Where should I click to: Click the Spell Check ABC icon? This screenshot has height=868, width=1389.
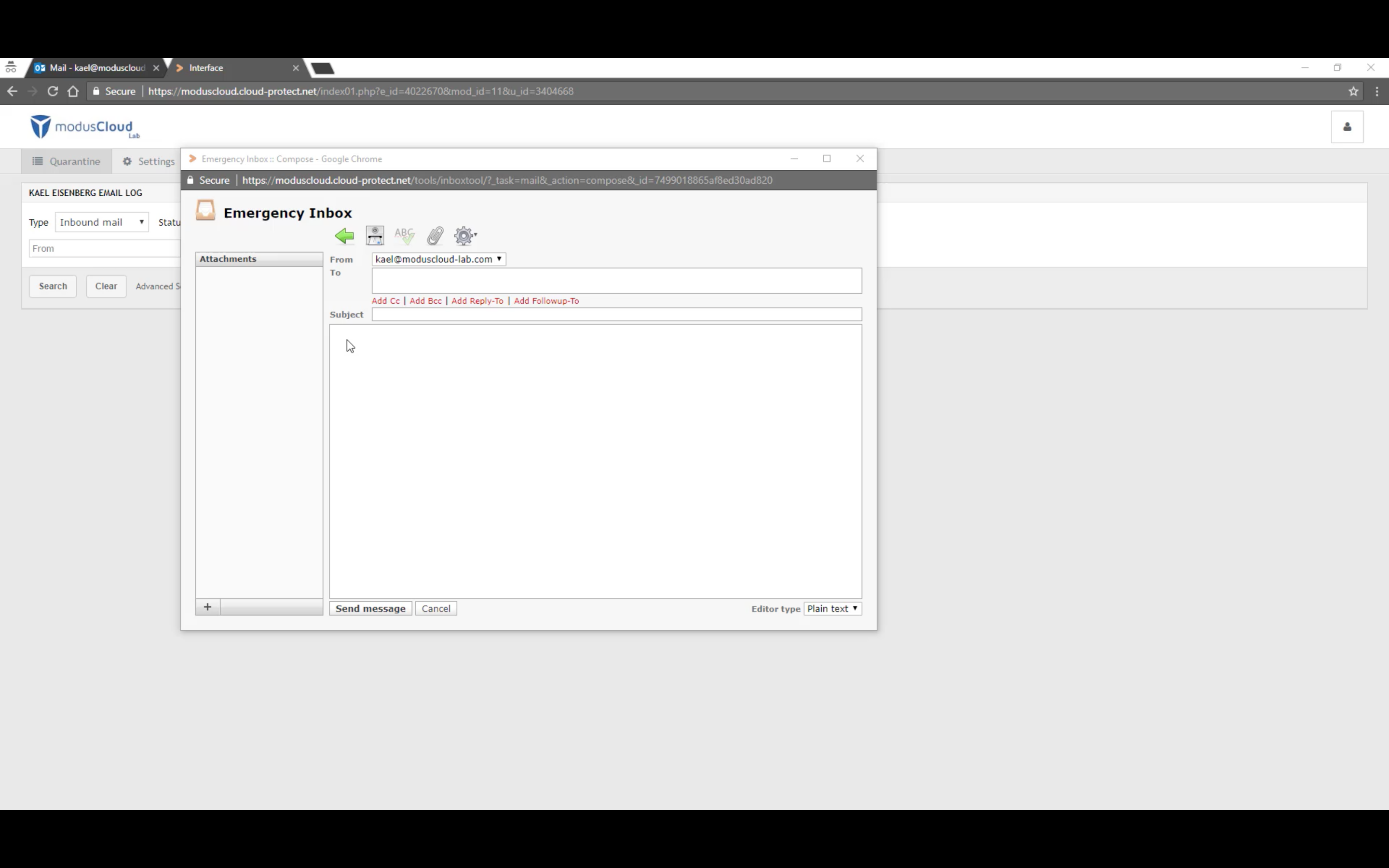tap(404, 236)
